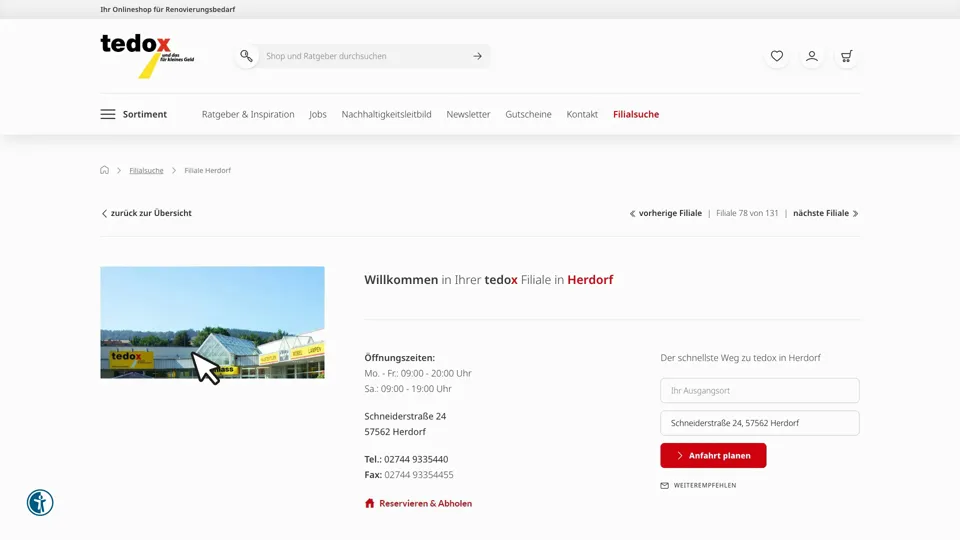This screenshot has width=960, height=540.
Task: Open the wishlist heart icon
Action: (777, 56)
